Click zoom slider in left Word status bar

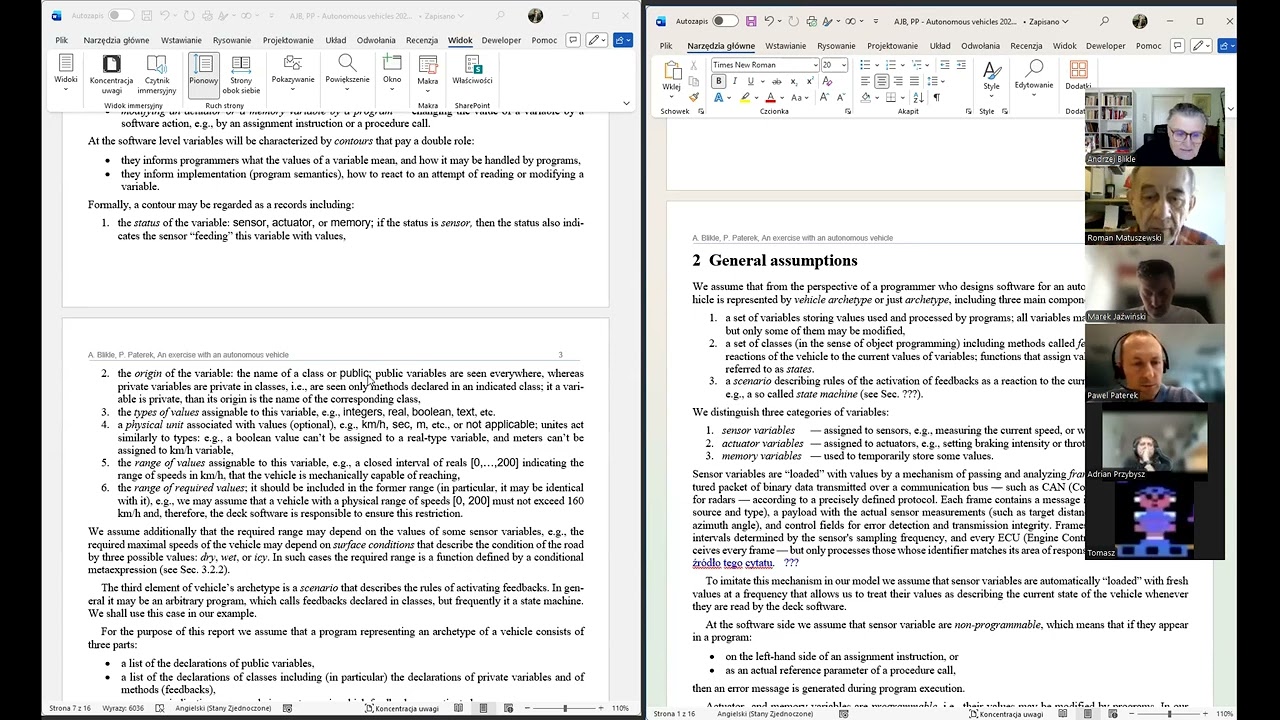tap(564, 708)
